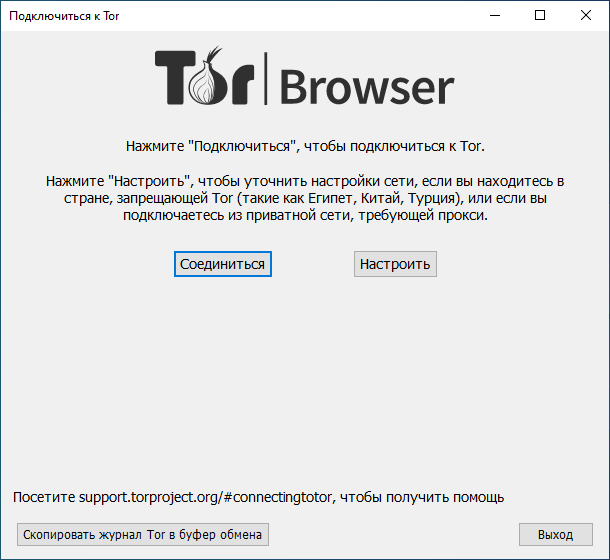Copy Tor log with Скопировать журнал button
The width and height of the screenshot is (610, 560).
[143, 534]
